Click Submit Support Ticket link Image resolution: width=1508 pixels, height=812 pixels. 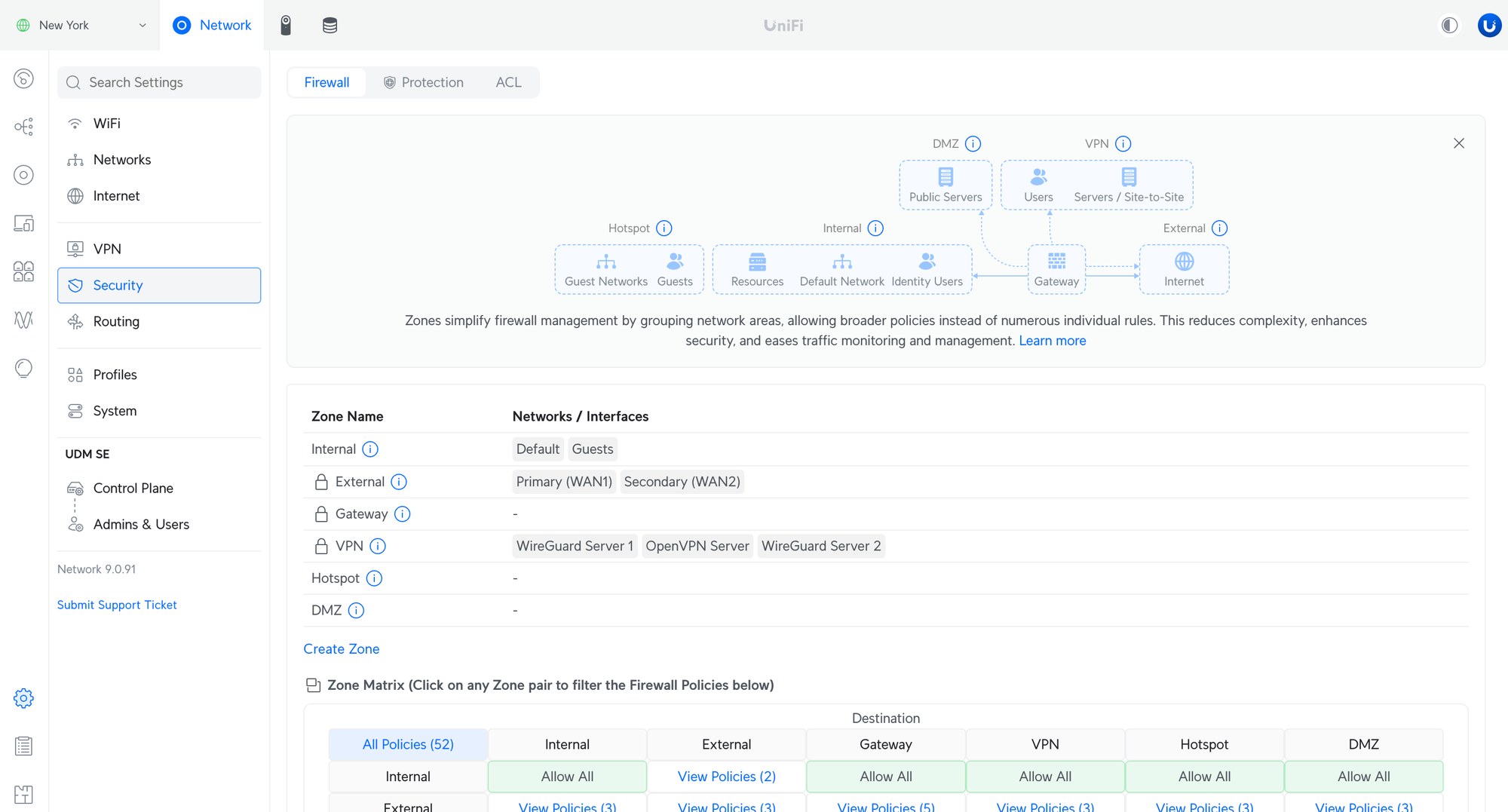[117, 605]
